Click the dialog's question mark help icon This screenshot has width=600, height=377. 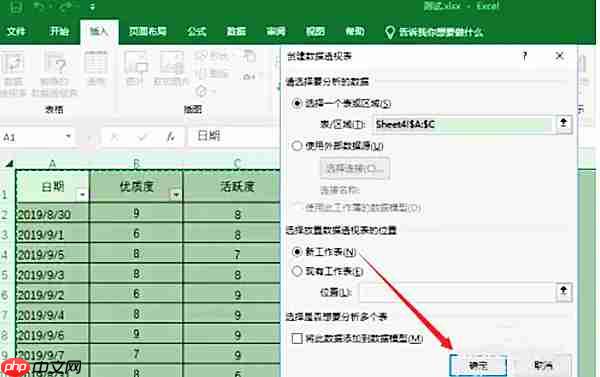click(x=525, y=56)
